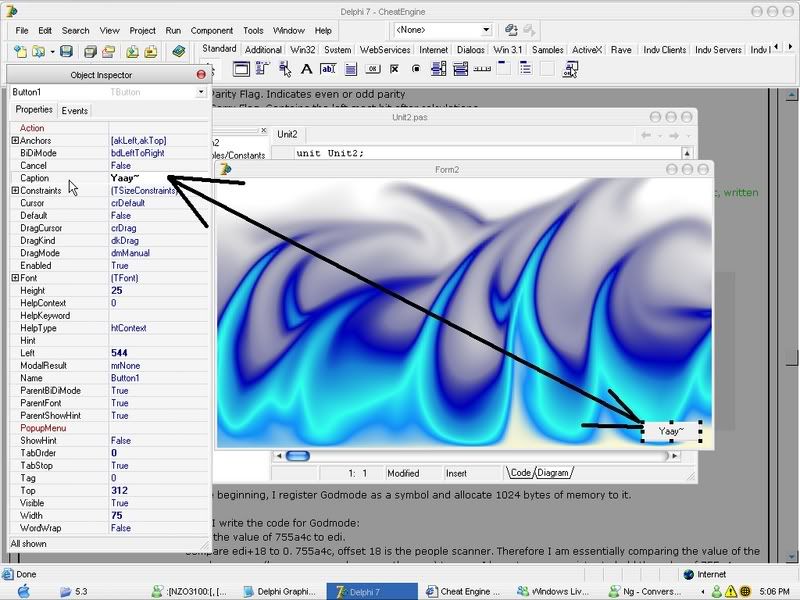Select the ScrollBar component in the palette

(x=482, y=69)
